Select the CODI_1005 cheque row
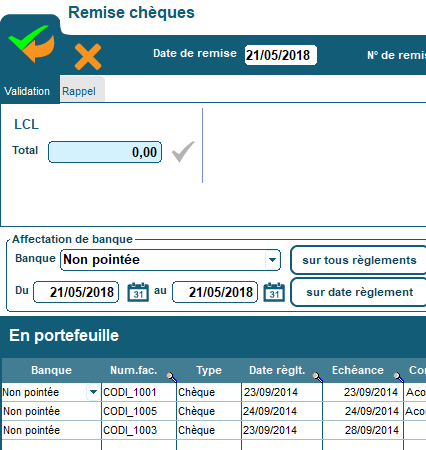The image size is (426, 450). point(213,411)
